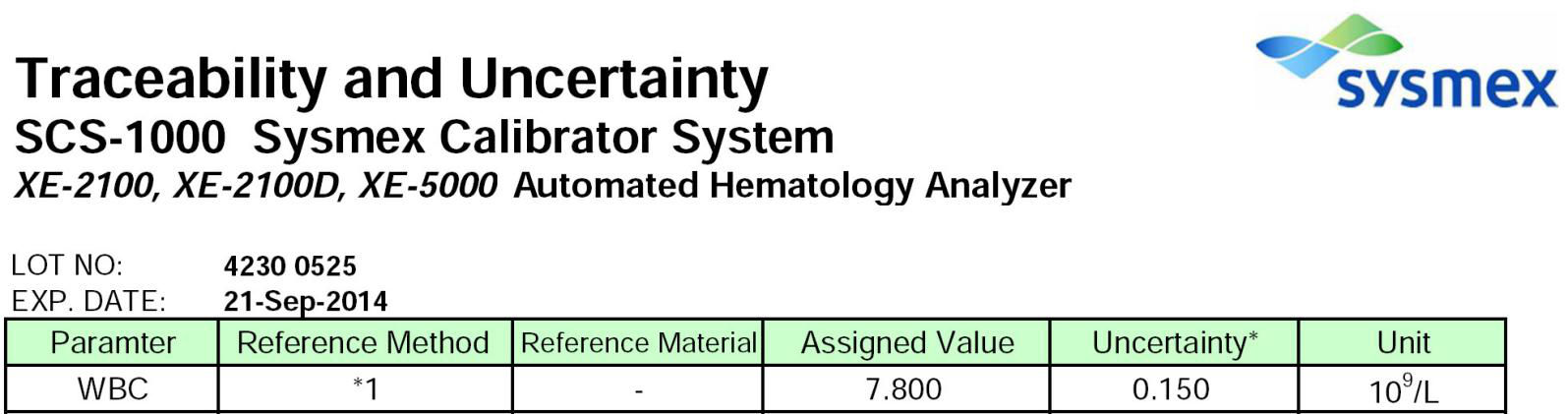The image size is (1568, 414).
Task: Click the "Assigned Value" column header
Action: pos(906,343)
